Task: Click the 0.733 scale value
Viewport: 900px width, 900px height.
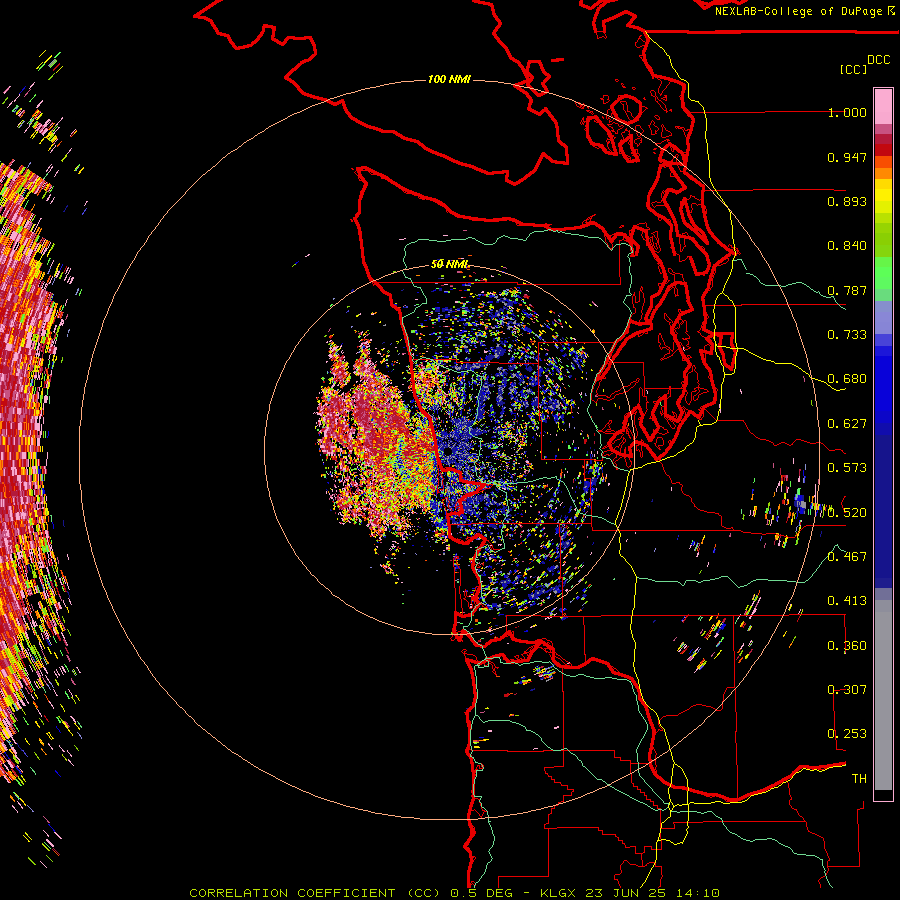Action: pos(847,335)
